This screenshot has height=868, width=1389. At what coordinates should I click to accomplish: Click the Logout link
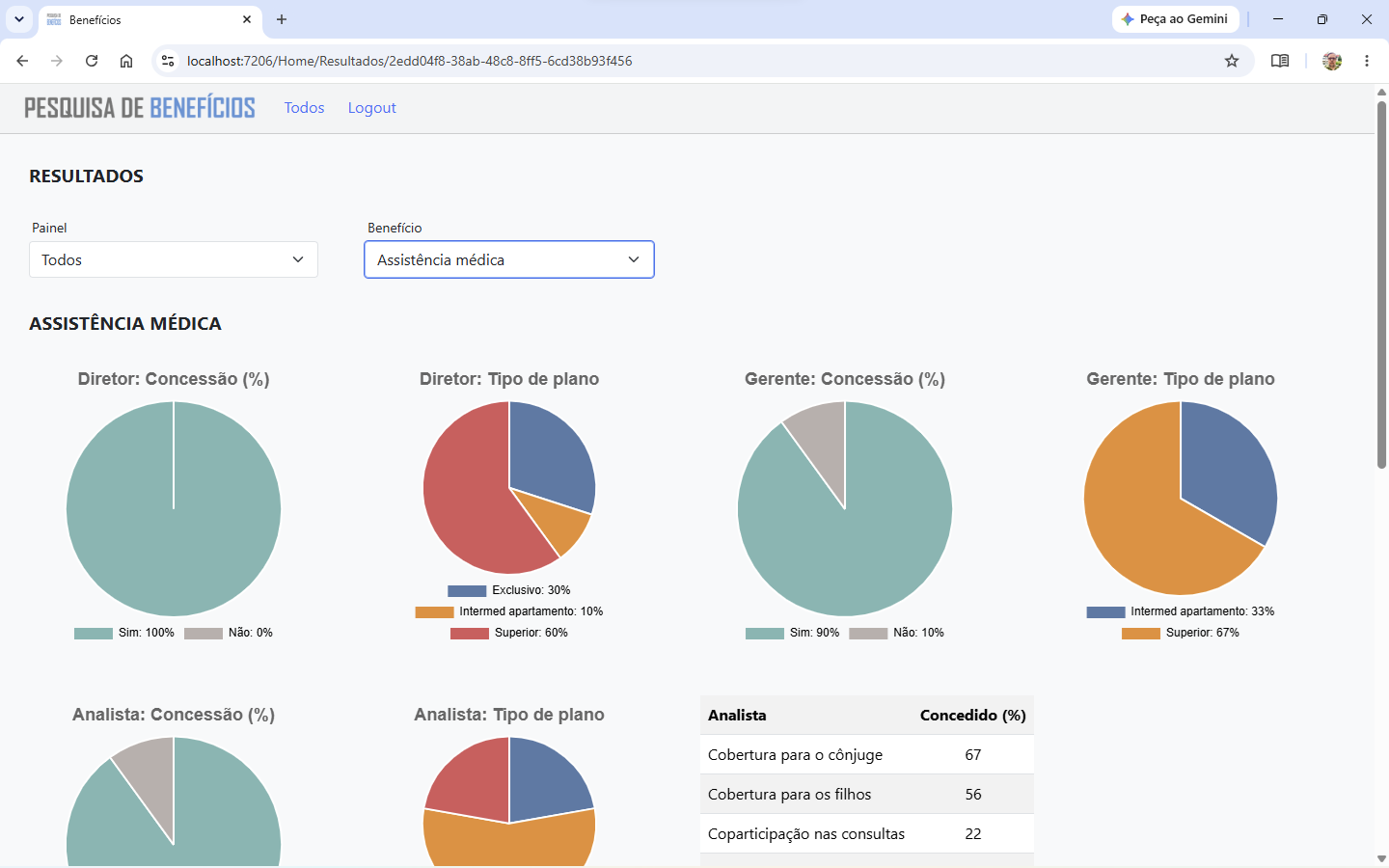(372, 108)
